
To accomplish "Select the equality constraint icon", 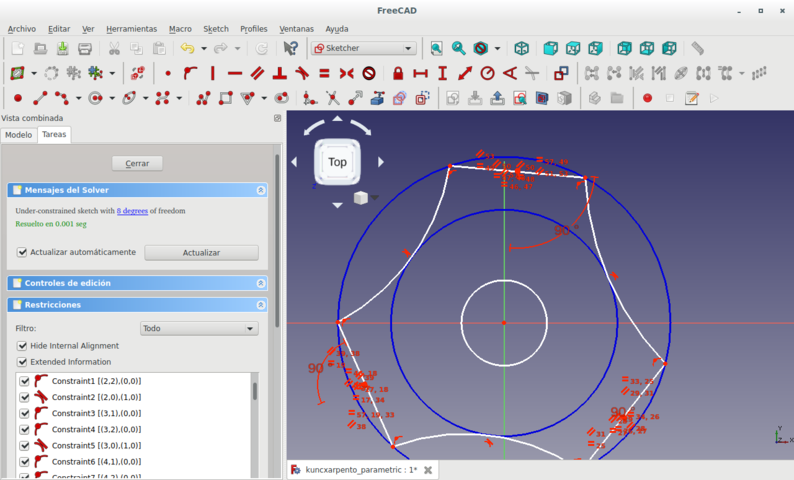I will [x=324, y=73].
